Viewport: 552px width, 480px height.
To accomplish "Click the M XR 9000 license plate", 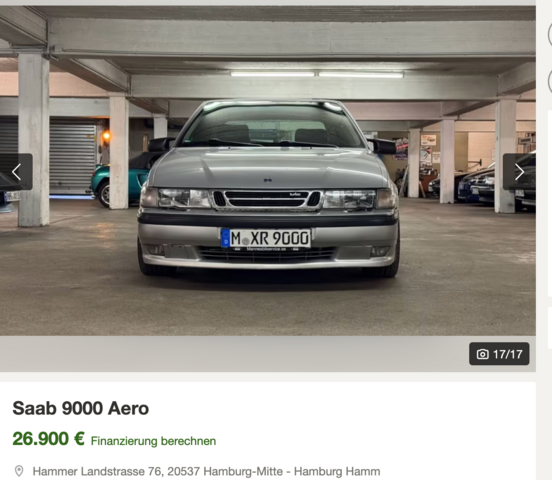I will point(266,238).
